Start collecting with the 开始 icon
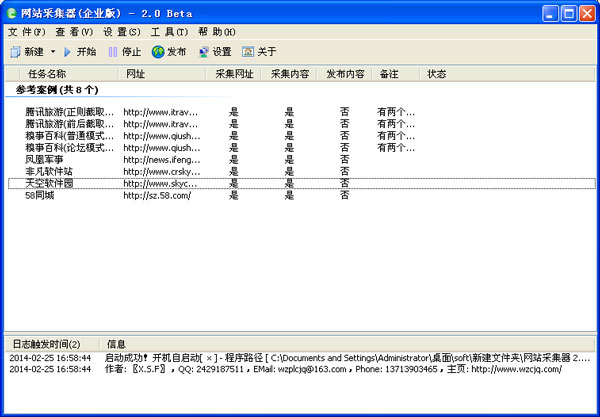600x417 pixels. coord(68,51)
